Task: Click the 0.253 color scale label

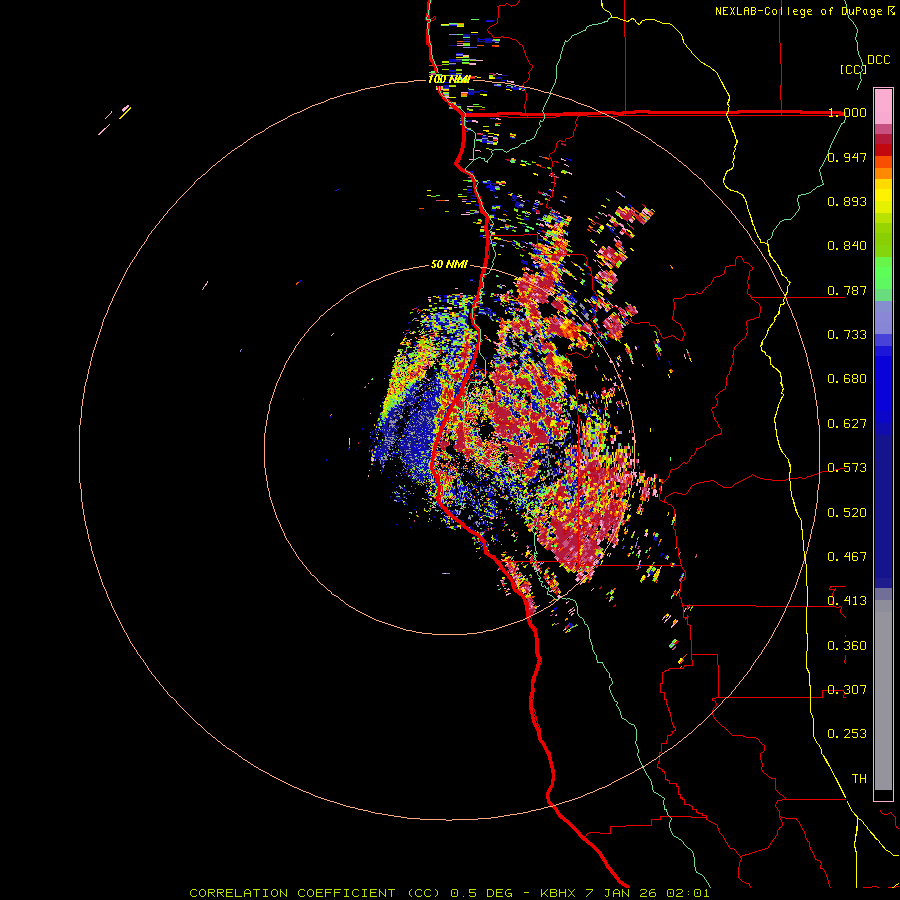Action: [847, 734]
